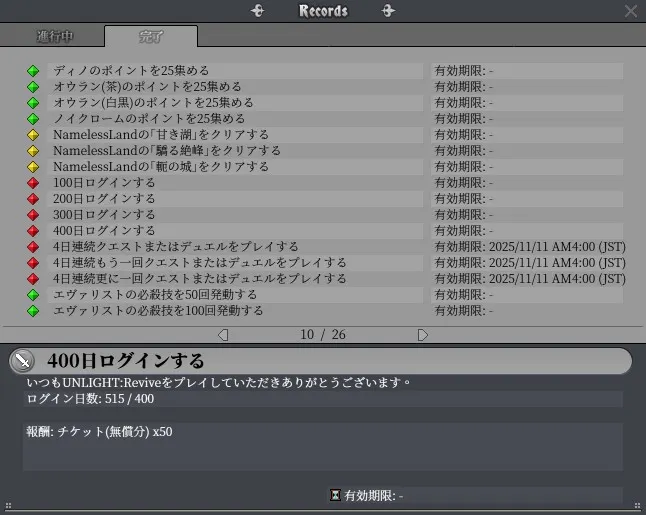Select record 4日連続クエストまたはデュエルをプレイする
This screenshot has height=515, width=646.
[x=235, y=247]
